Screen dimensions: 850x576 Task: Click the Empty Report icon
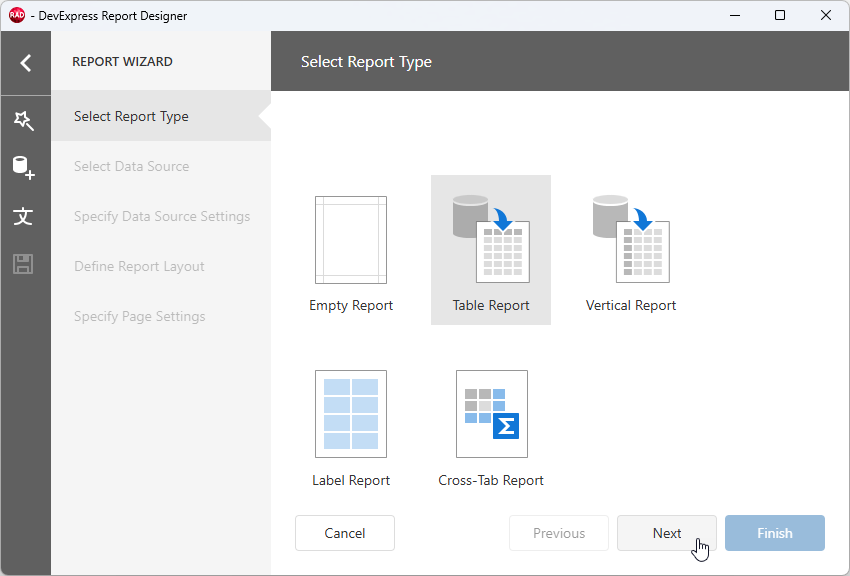tap(351, 238)
